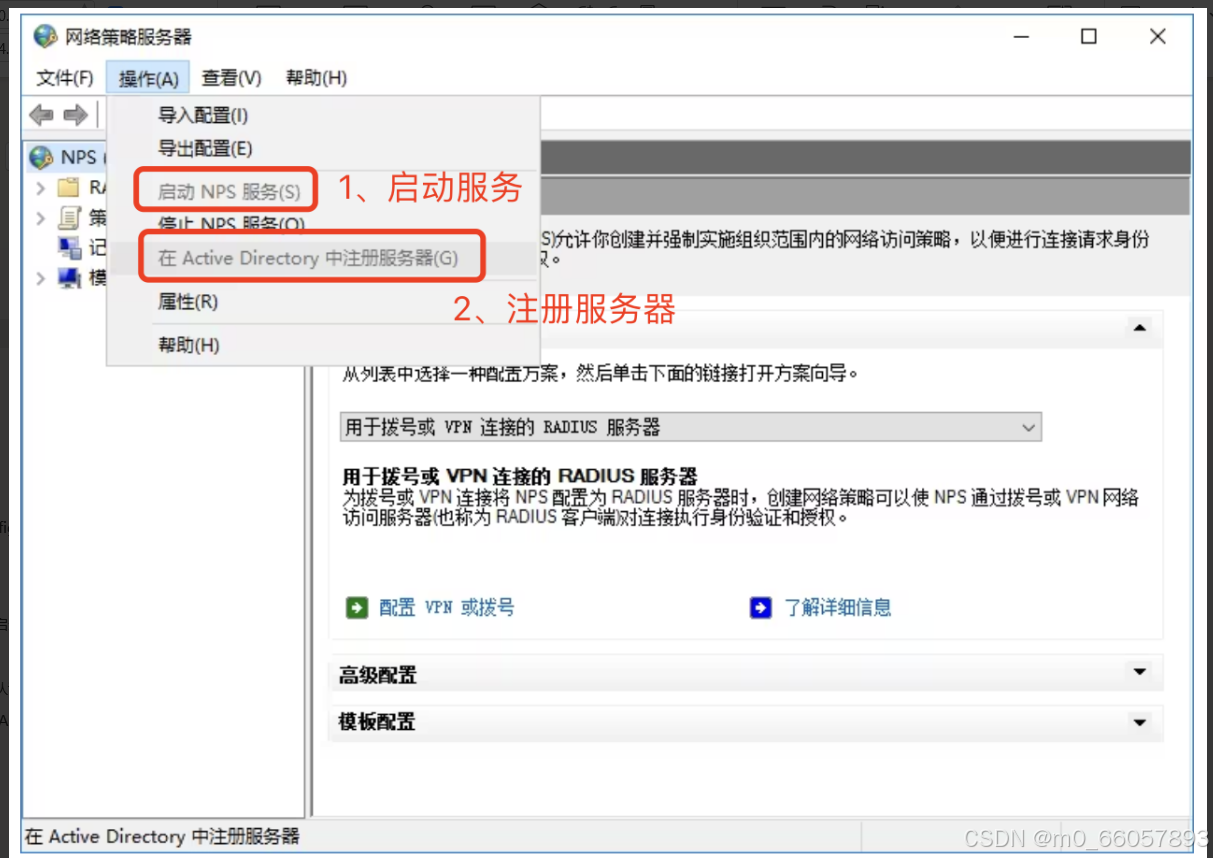Screen dimensions: 1213x858
Task: Click the status bar text 在 Active Directory 中注册服务器
Action: coord(162,836)
